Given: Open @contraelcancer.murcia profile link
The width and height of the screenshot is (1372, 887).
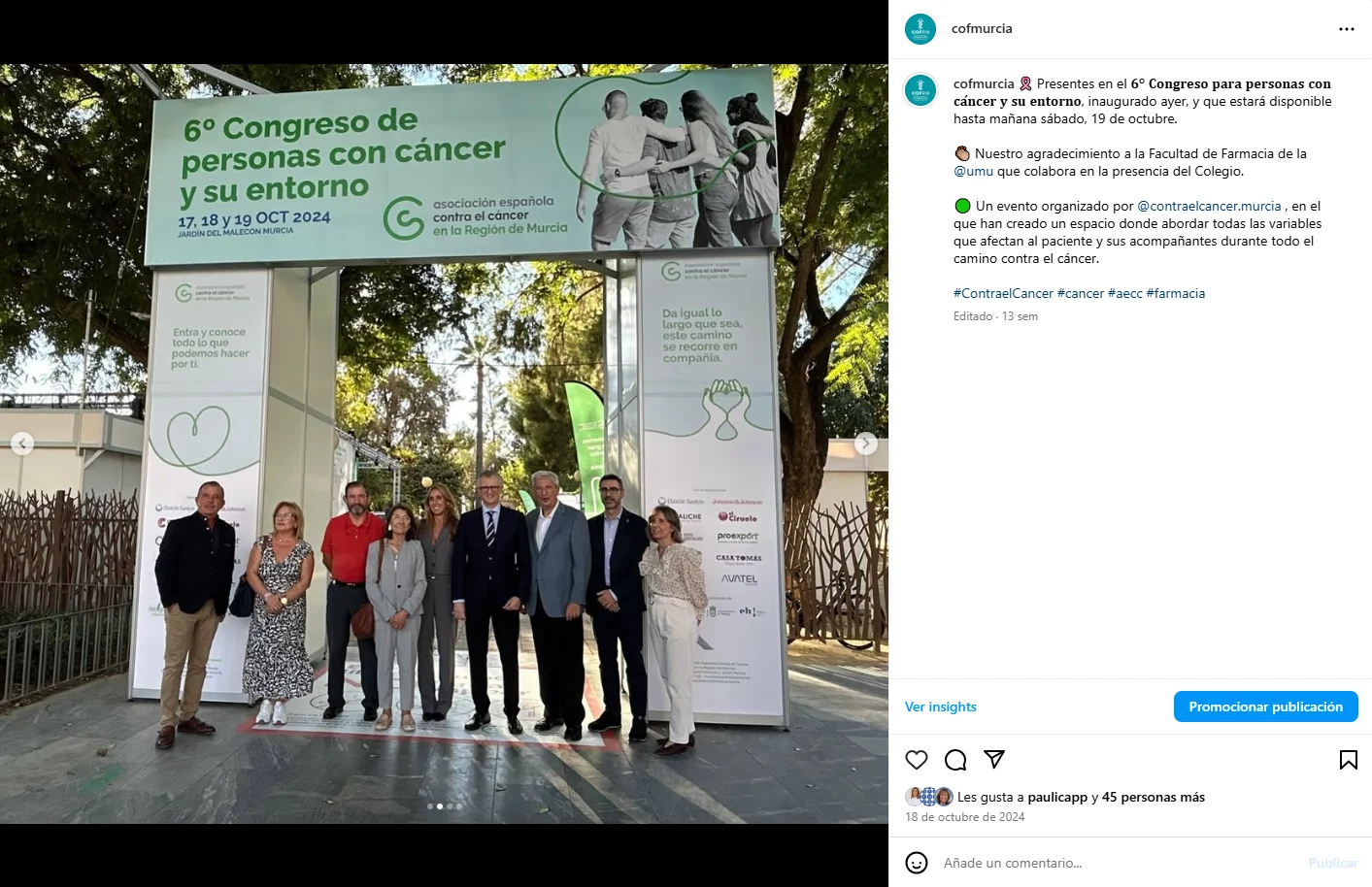Looking at the screenshot, I should point(1209,206).
